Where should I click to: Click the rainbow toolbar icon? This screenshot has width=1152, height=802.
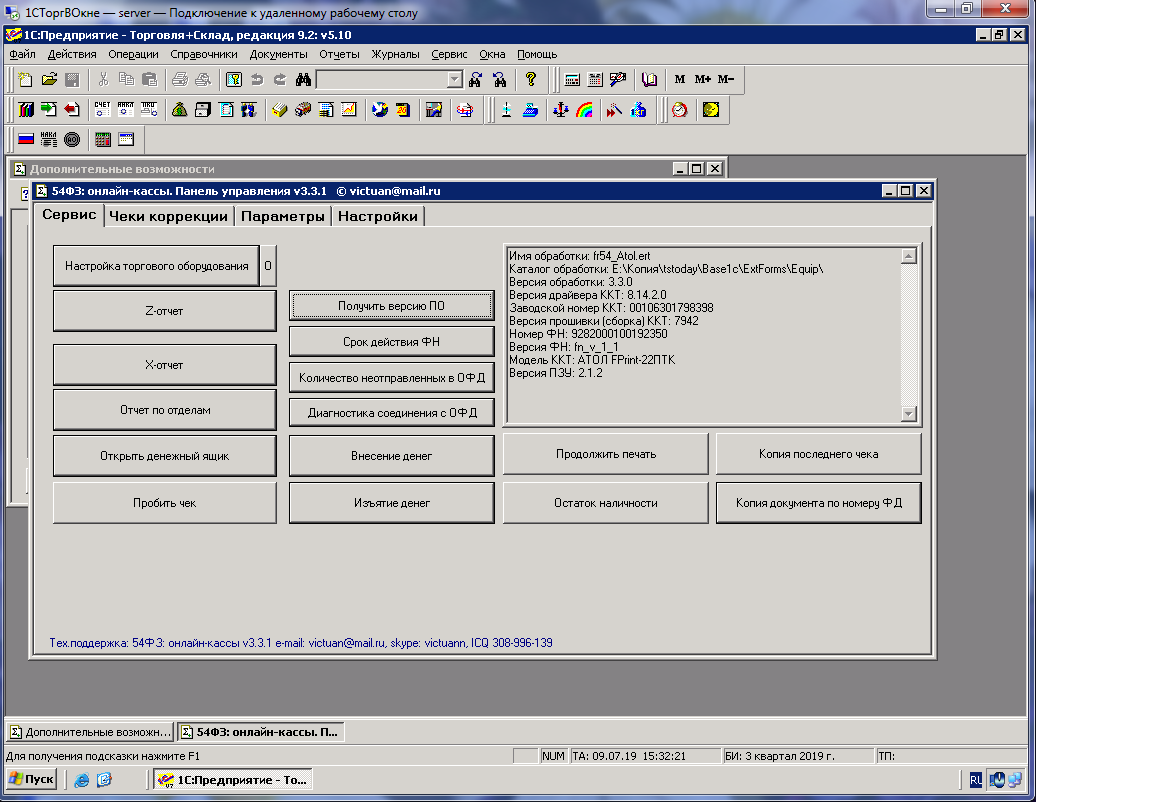coord(585,110)
